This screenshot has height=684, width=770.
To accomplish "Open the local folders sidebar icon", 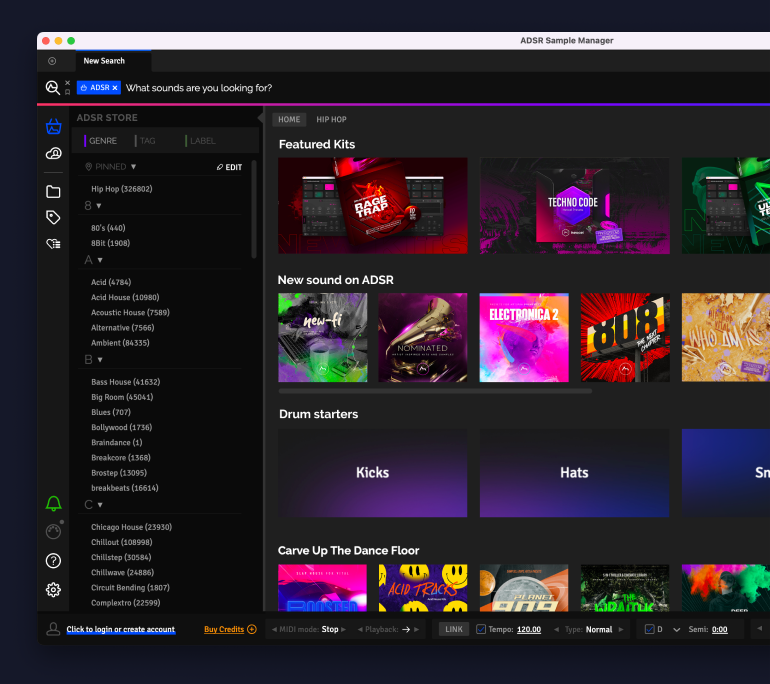I will (53, 192).
